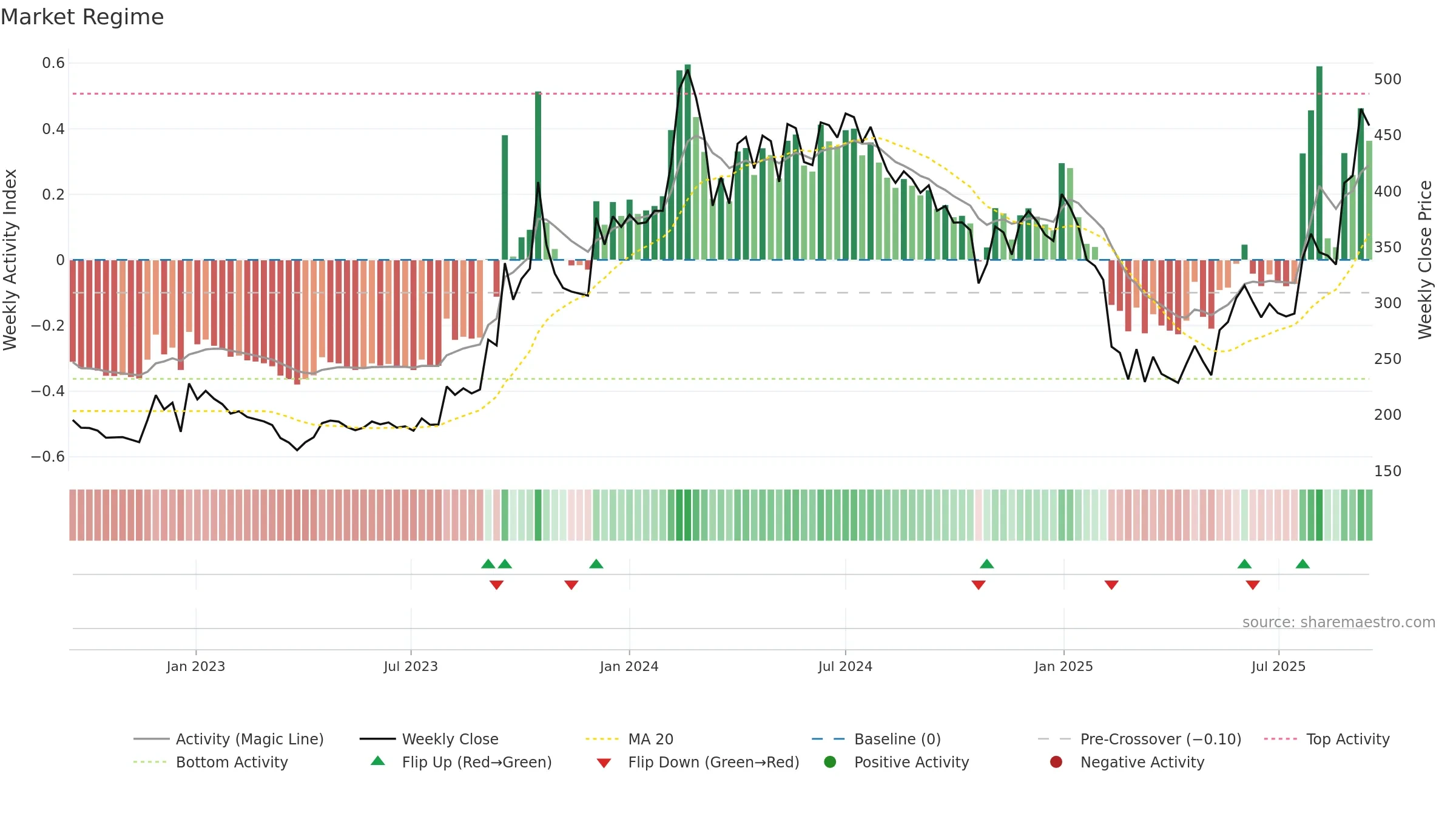Click the source: sharemaestro.com label
1456x819 pixels.
click(x=1339, y=622)
